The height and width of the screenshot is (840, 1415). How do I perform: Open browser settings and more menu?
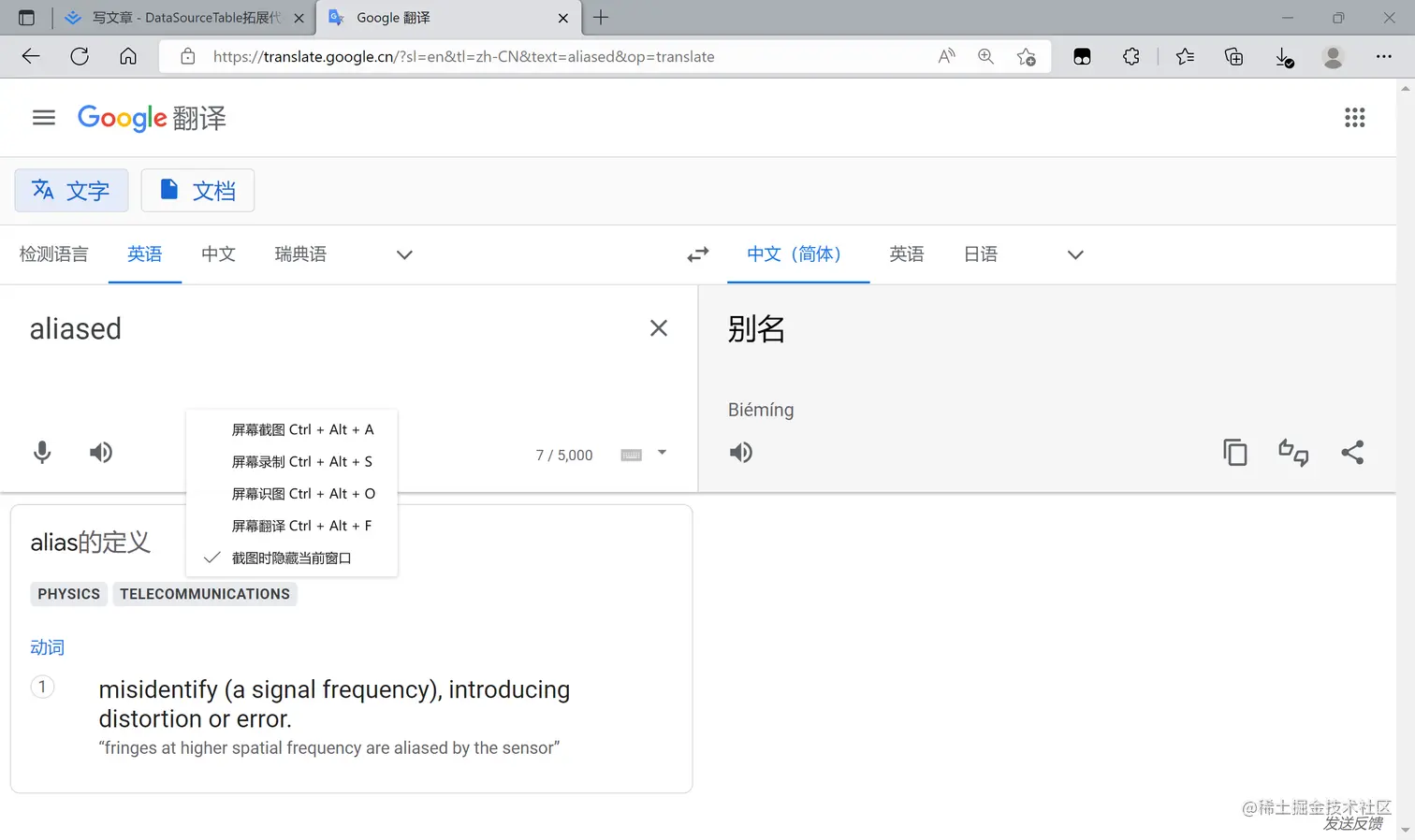click(x=1384, y=56)
